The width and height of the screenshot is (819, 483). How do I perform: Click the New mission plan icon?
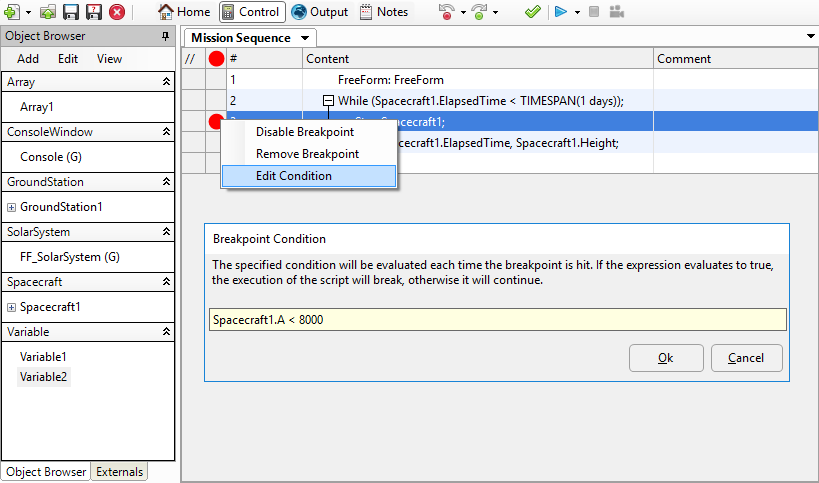tap(11, 11)
